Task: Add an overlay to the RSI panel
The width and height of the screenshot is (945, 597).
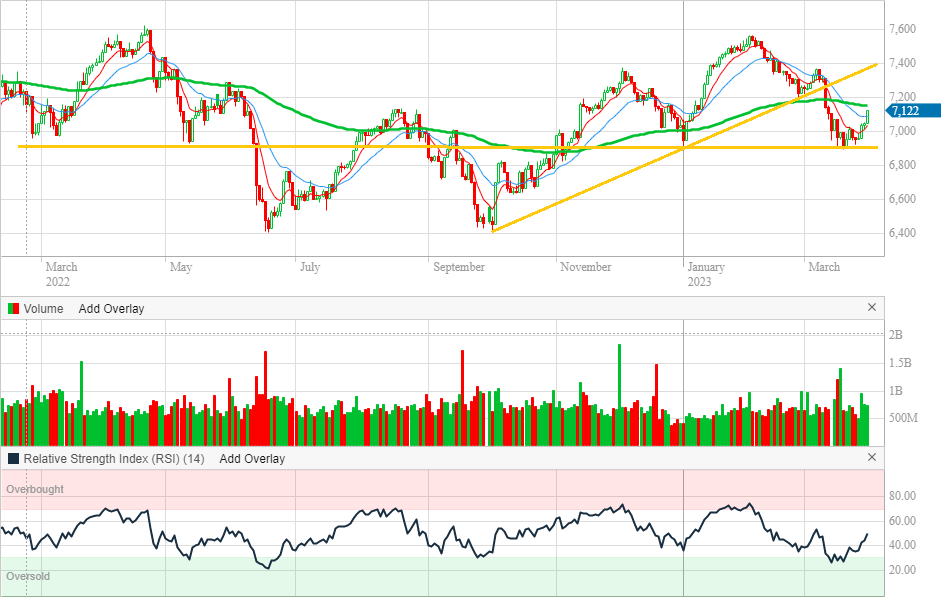Action: (x=252, y=459)
